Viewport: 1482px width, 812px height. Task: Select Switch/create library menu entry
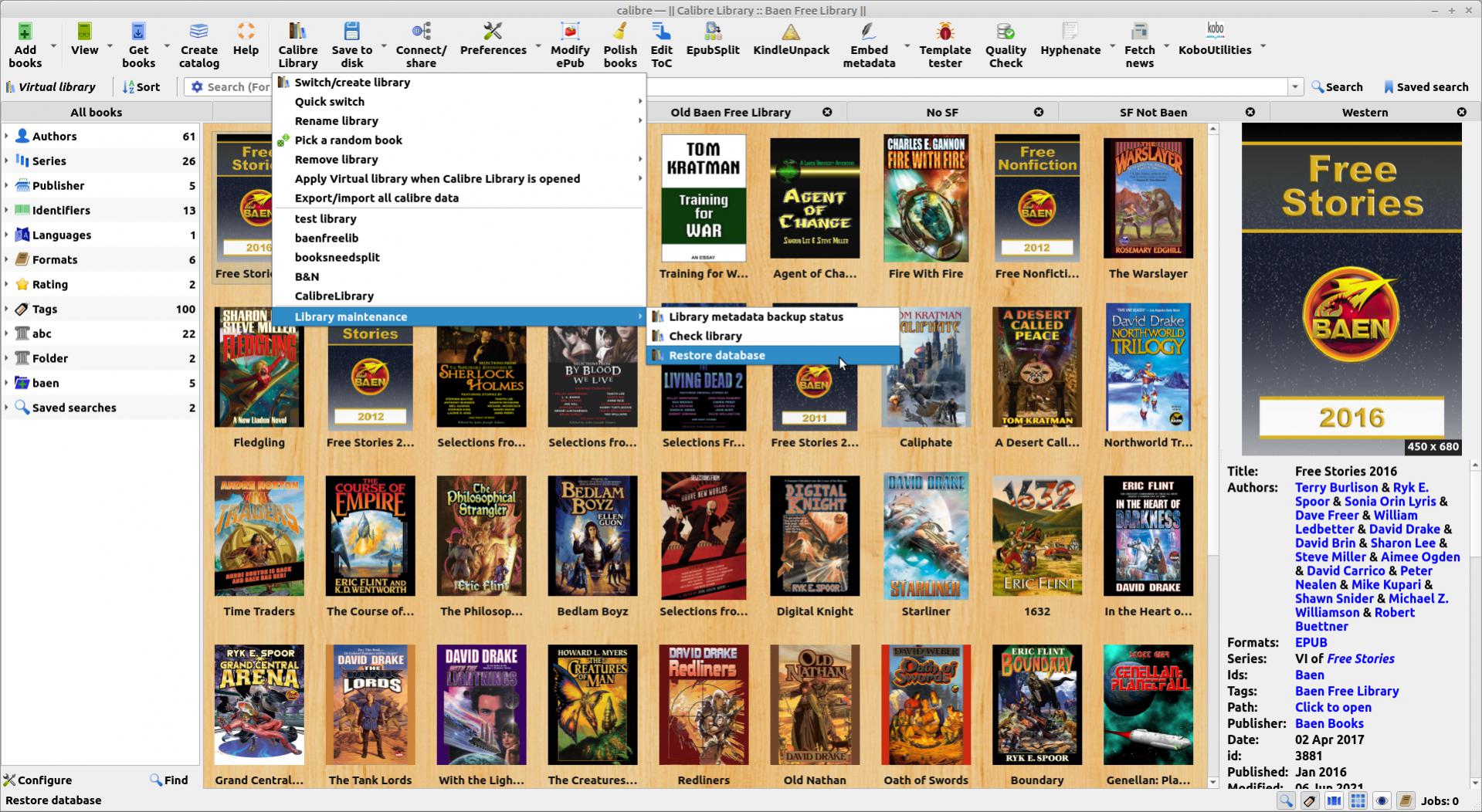click(459, 82)
